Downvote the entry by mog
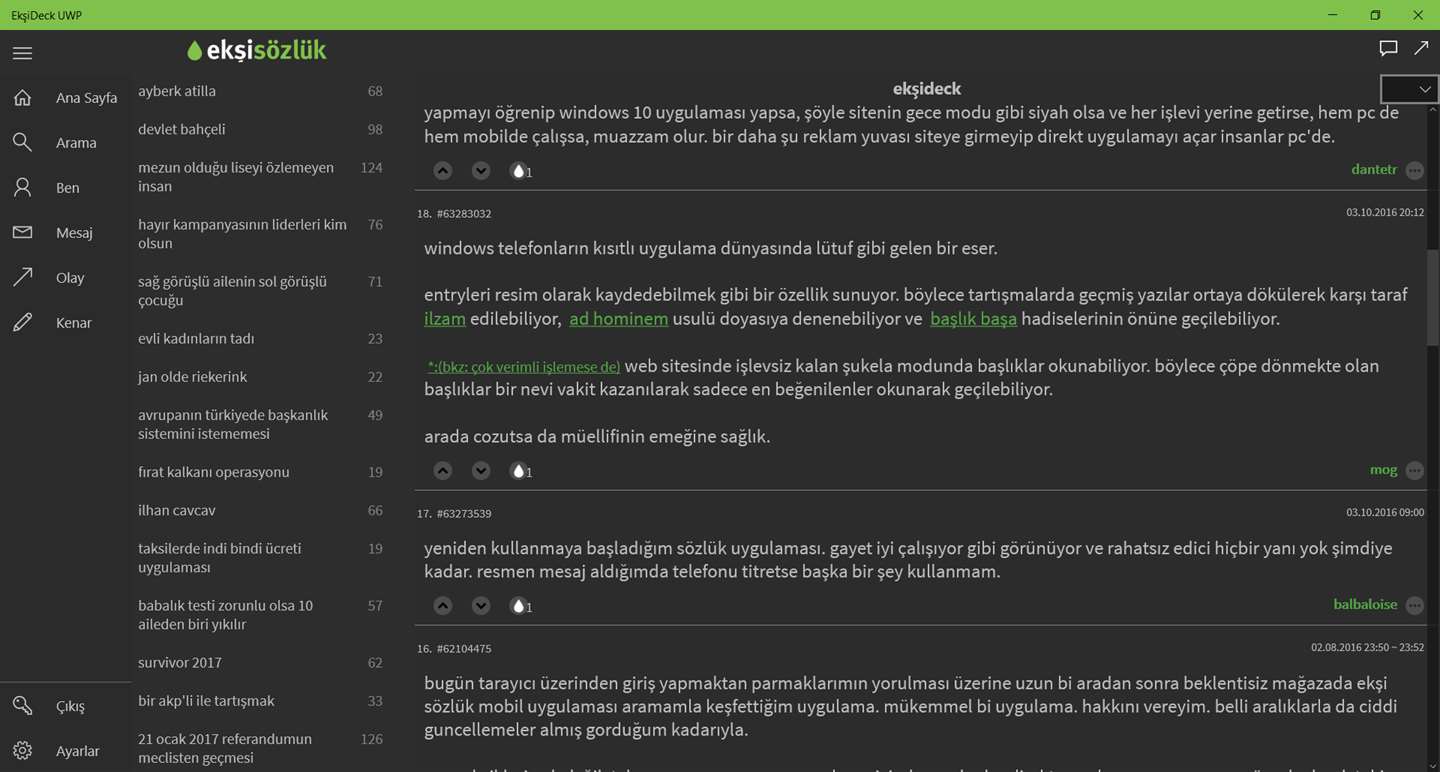 (481, 470)
